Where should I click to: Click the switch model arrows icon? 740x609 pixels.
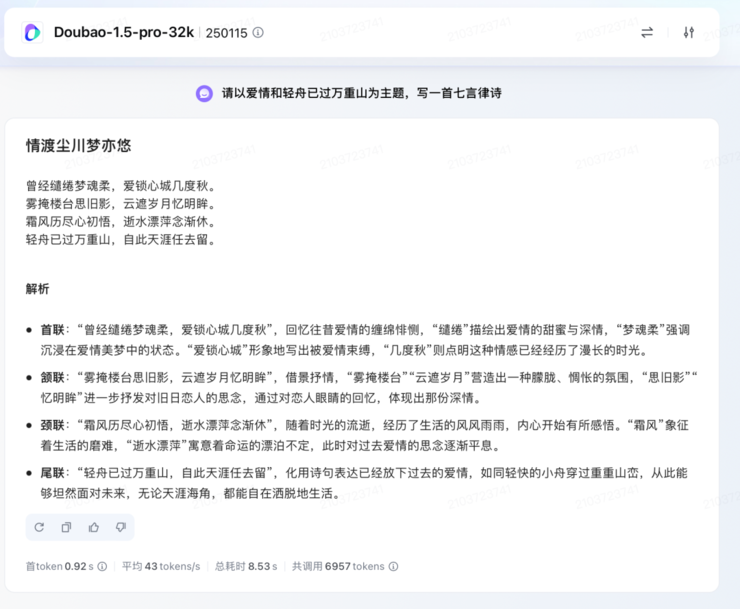click(647, 32)
